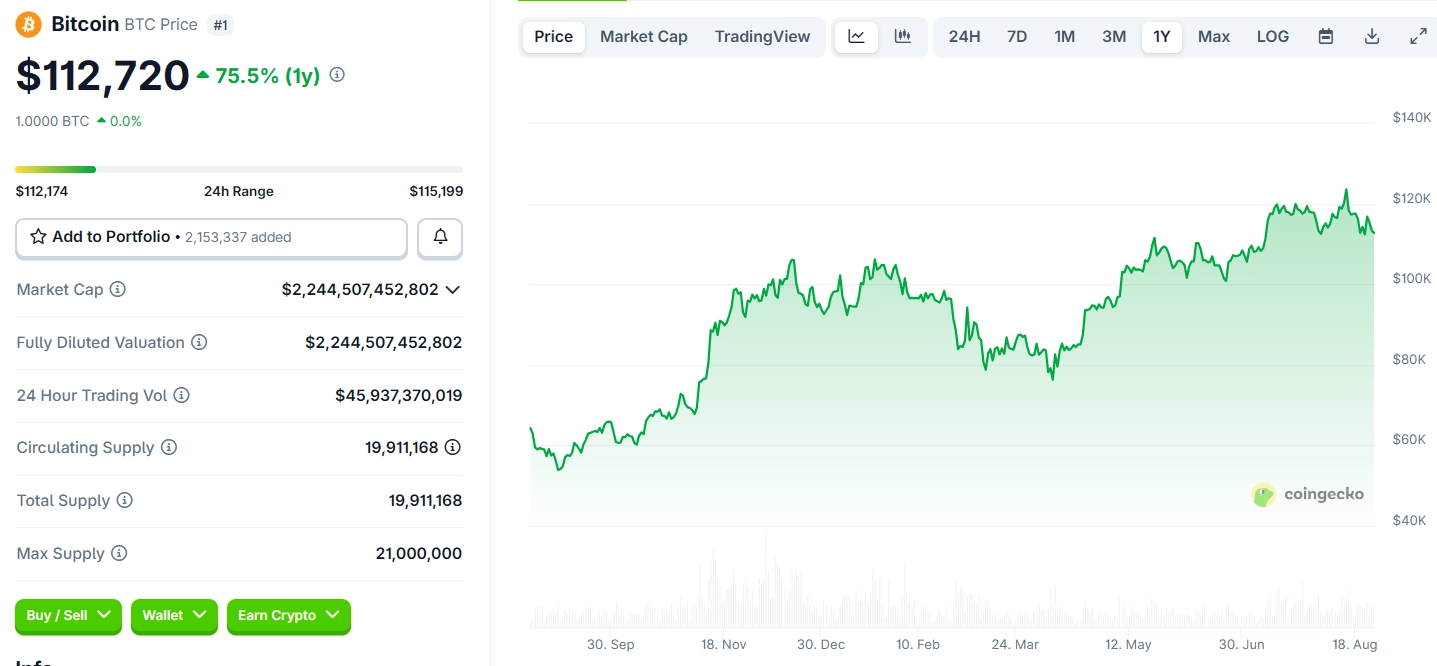Expand chart to fullscreen
The image size is (1437, 666).
[x=1418, y=37]
